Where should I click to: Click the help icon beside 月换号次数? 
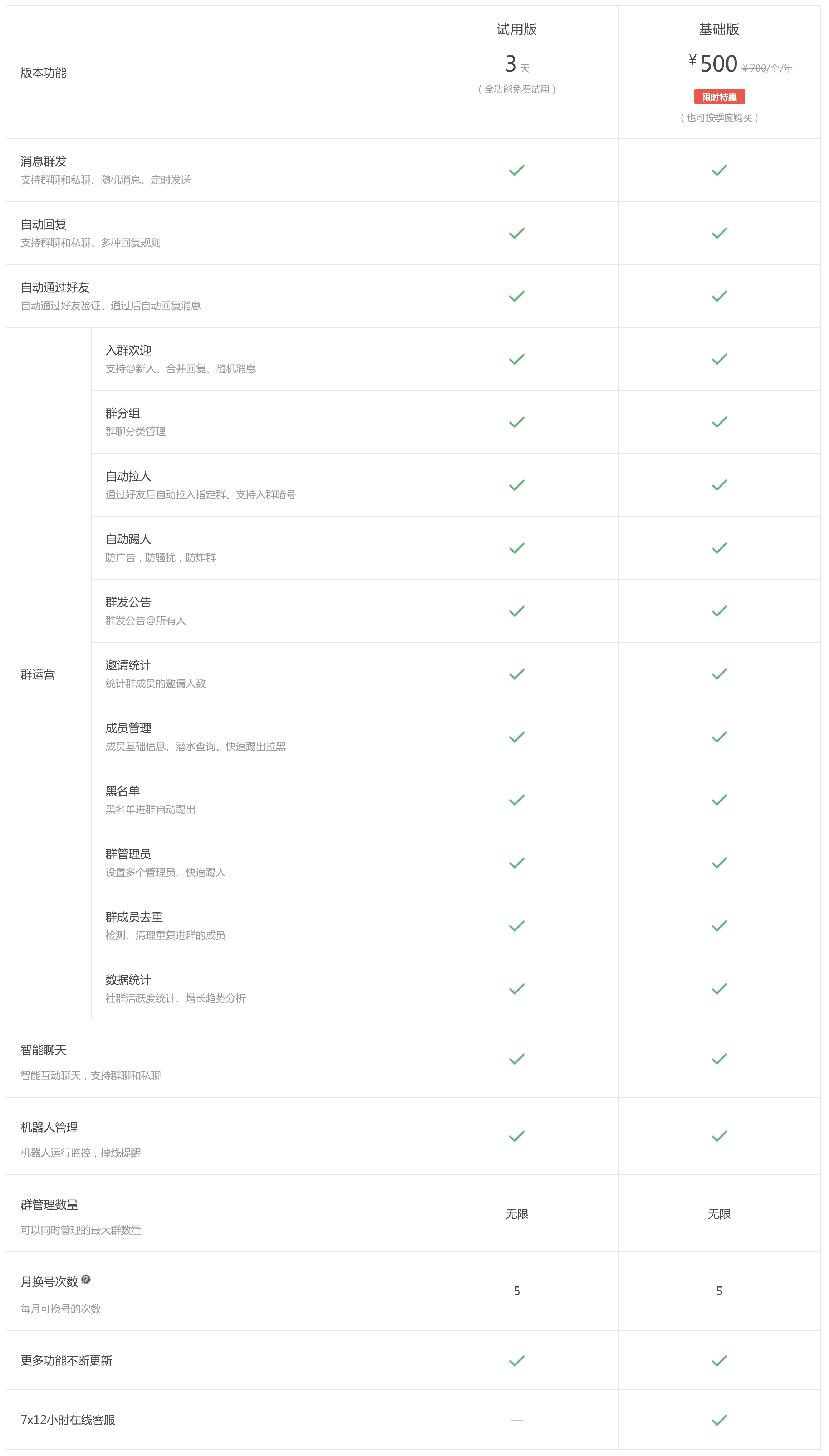[86, 1280]
